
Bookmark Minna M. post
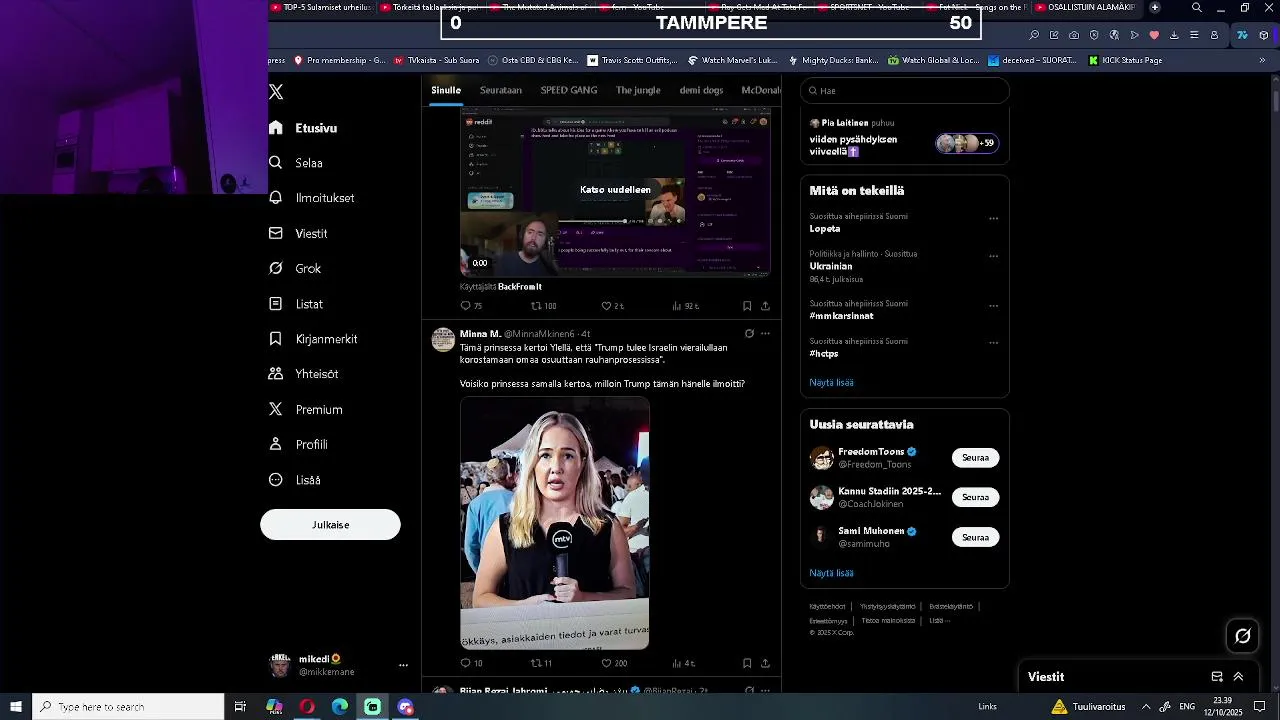click(747, 663)
